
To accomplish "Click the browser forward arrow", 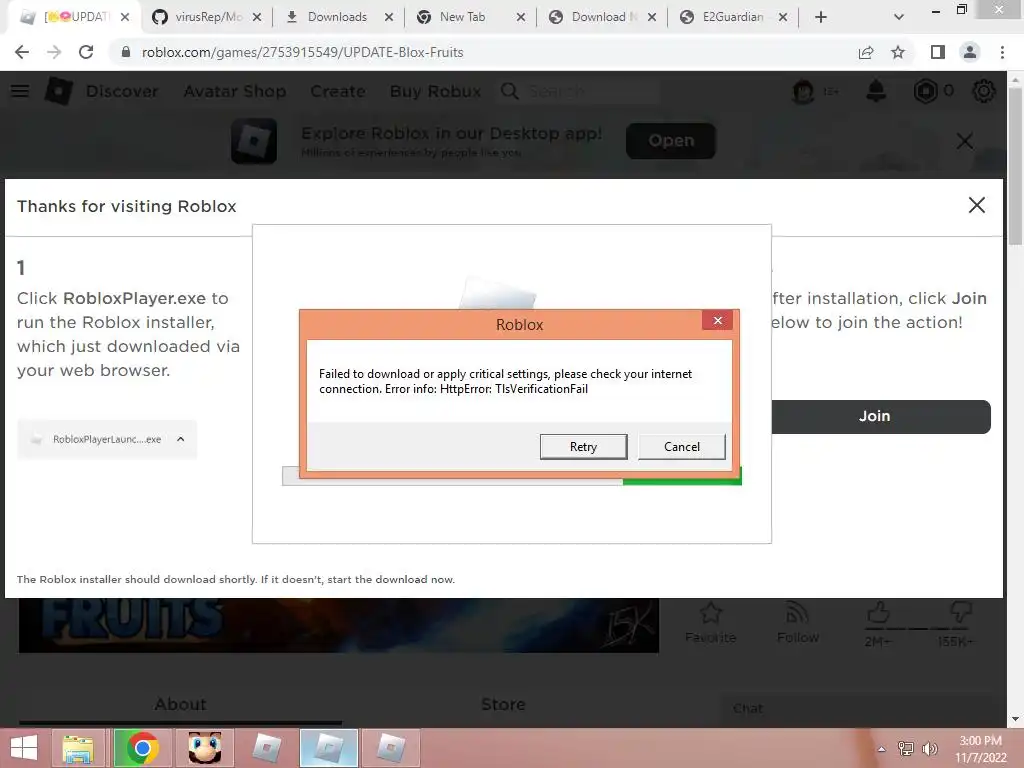I will (54, 52).
